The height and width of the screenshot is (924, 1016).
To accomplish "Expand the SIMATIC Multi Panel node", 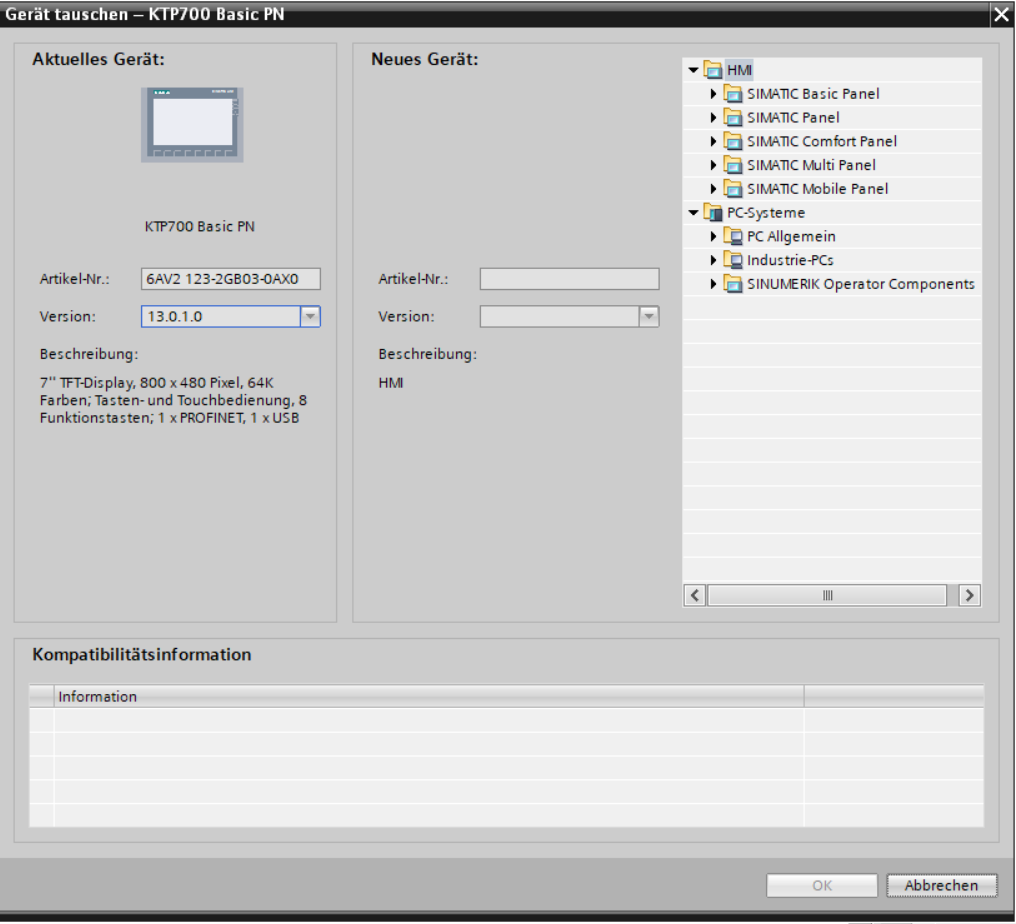I will 713,165.
